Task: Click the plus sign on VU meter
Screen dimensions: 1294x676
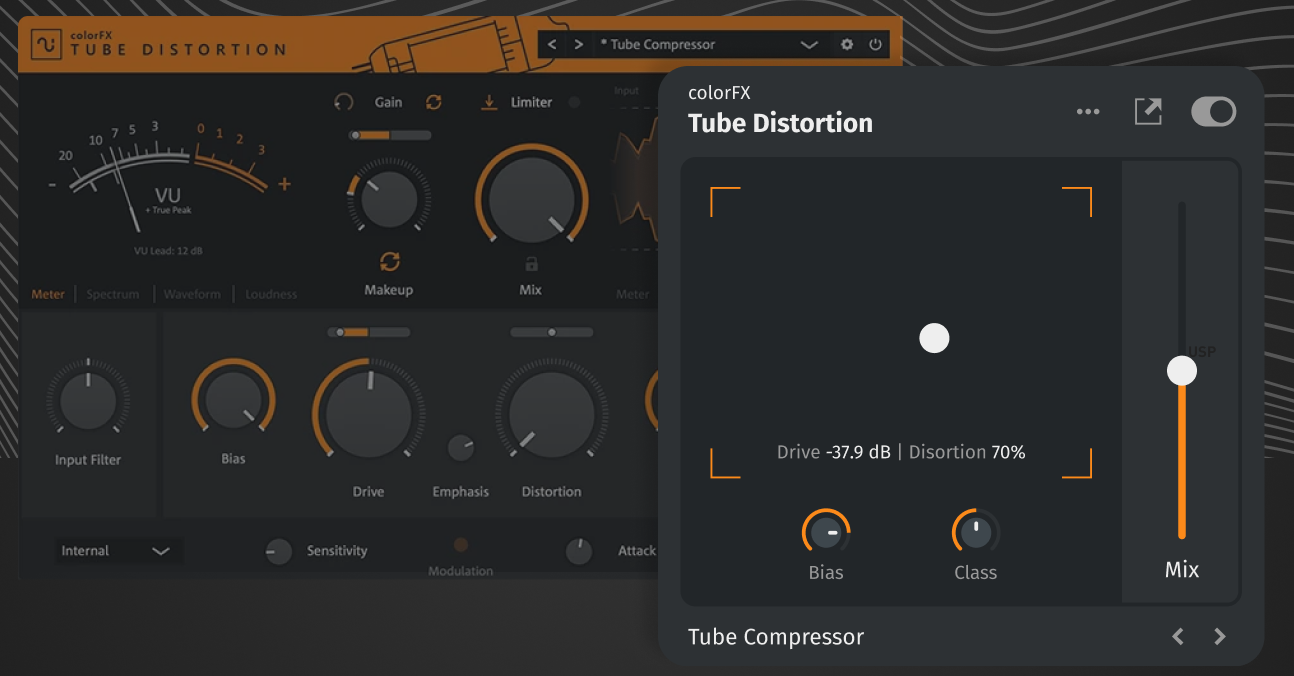Action: (284, 184)
